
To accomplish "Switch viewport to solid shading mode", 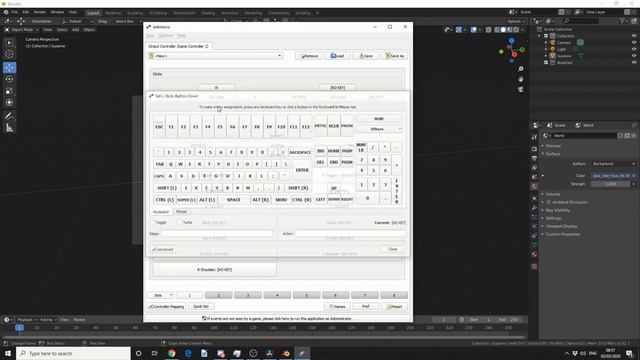I will point(503,29).
